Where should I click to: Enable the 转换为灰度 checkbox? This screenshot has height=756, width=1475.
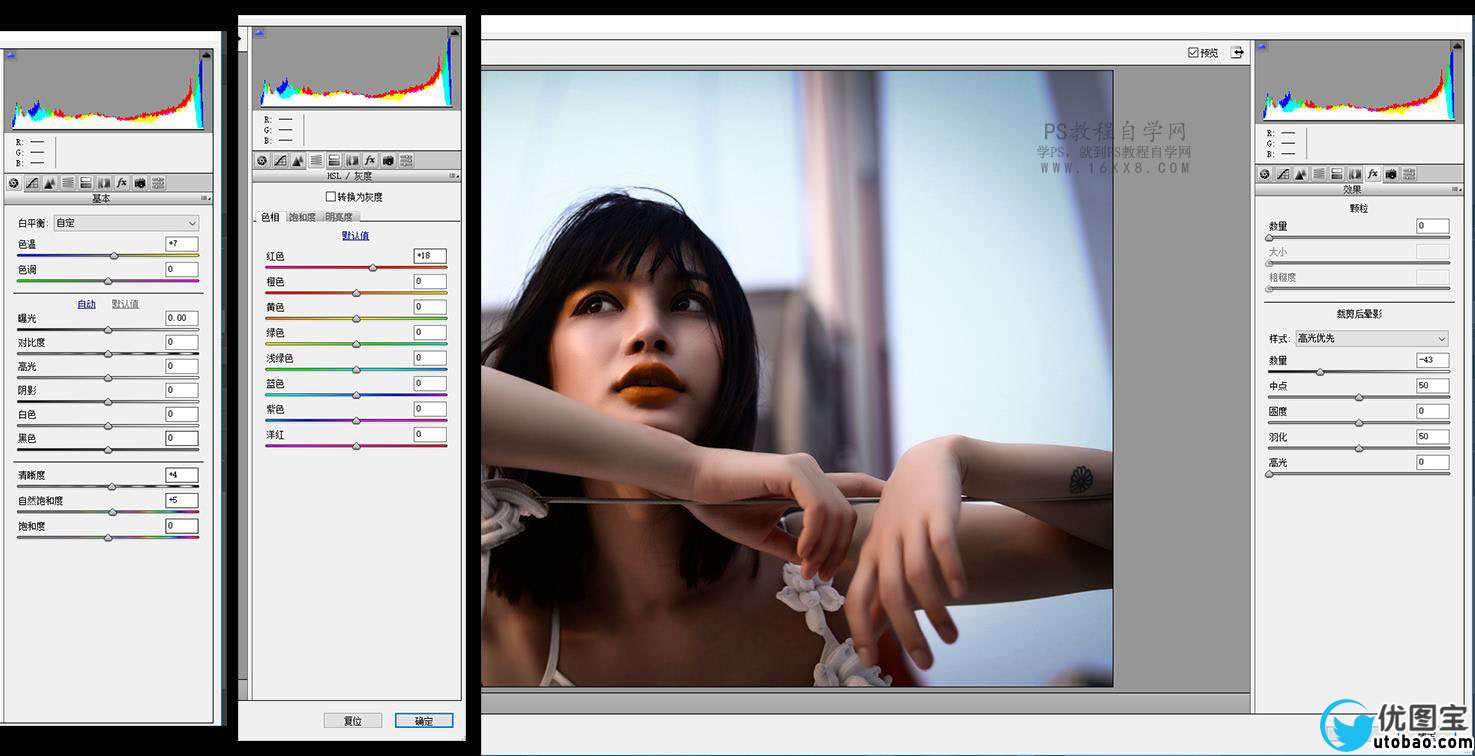331,197
